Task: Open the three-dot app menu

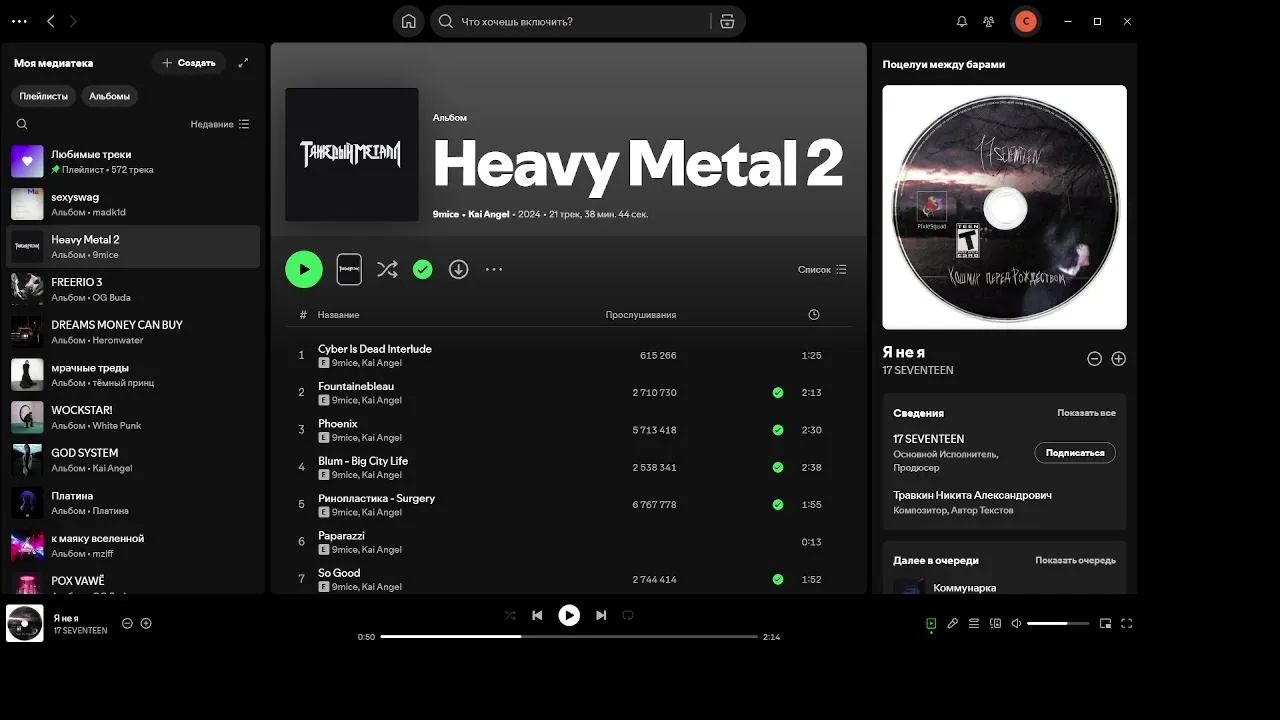Action: (x=19, y=21)
